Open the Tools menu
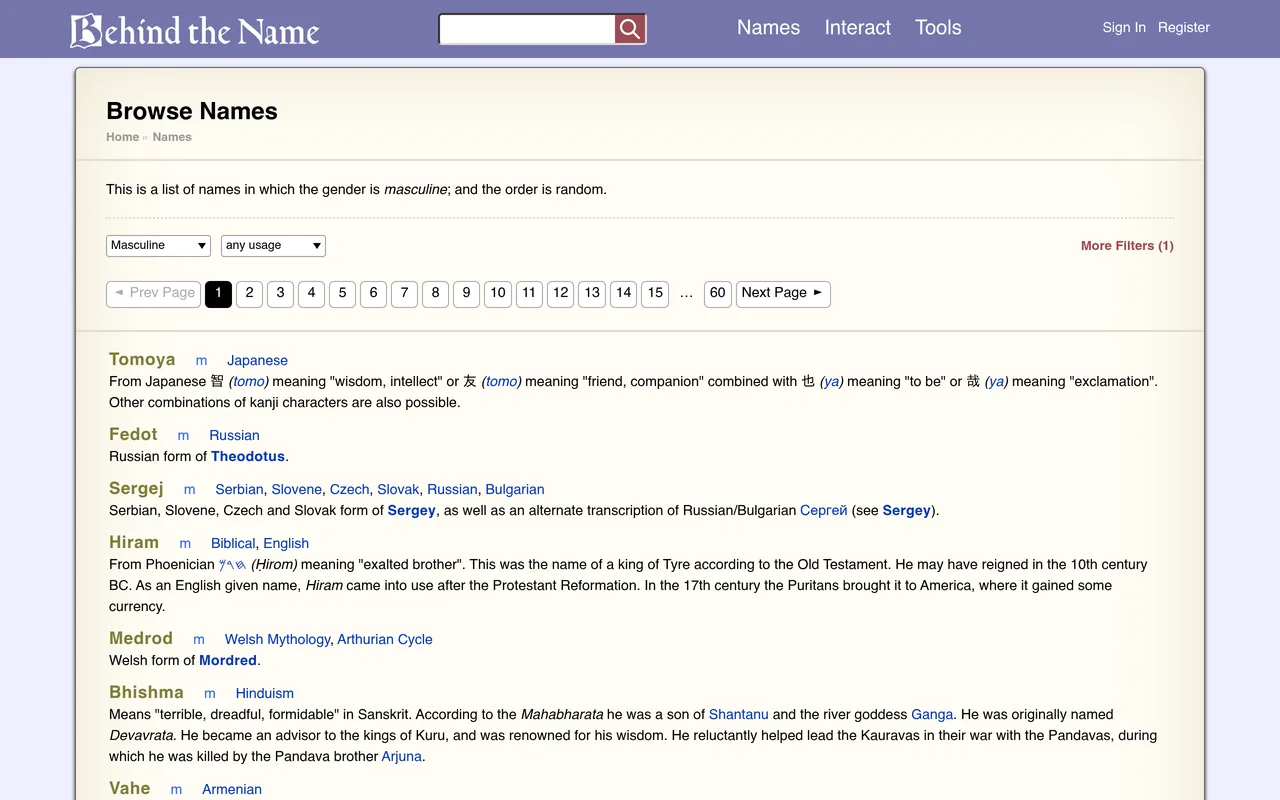This screenshot has width=1280, height=800. coord(938,28)
